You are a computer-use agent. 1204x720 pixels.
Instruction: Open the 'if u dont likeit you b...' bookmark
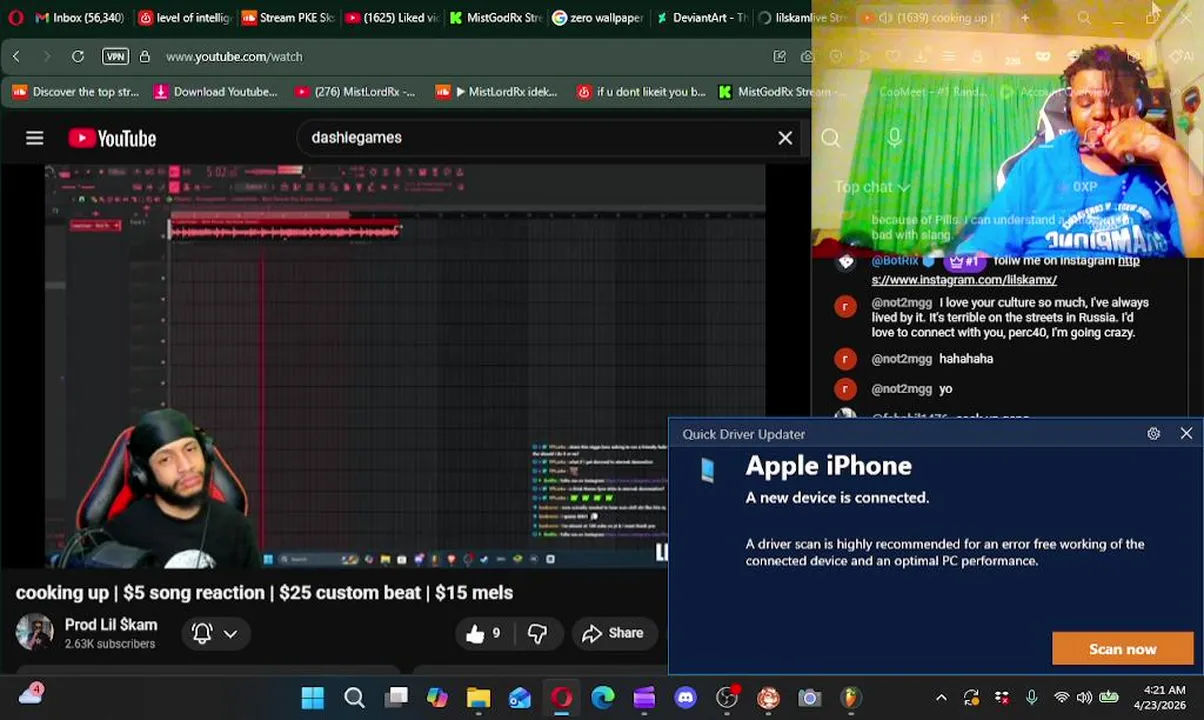coord(641,92)
